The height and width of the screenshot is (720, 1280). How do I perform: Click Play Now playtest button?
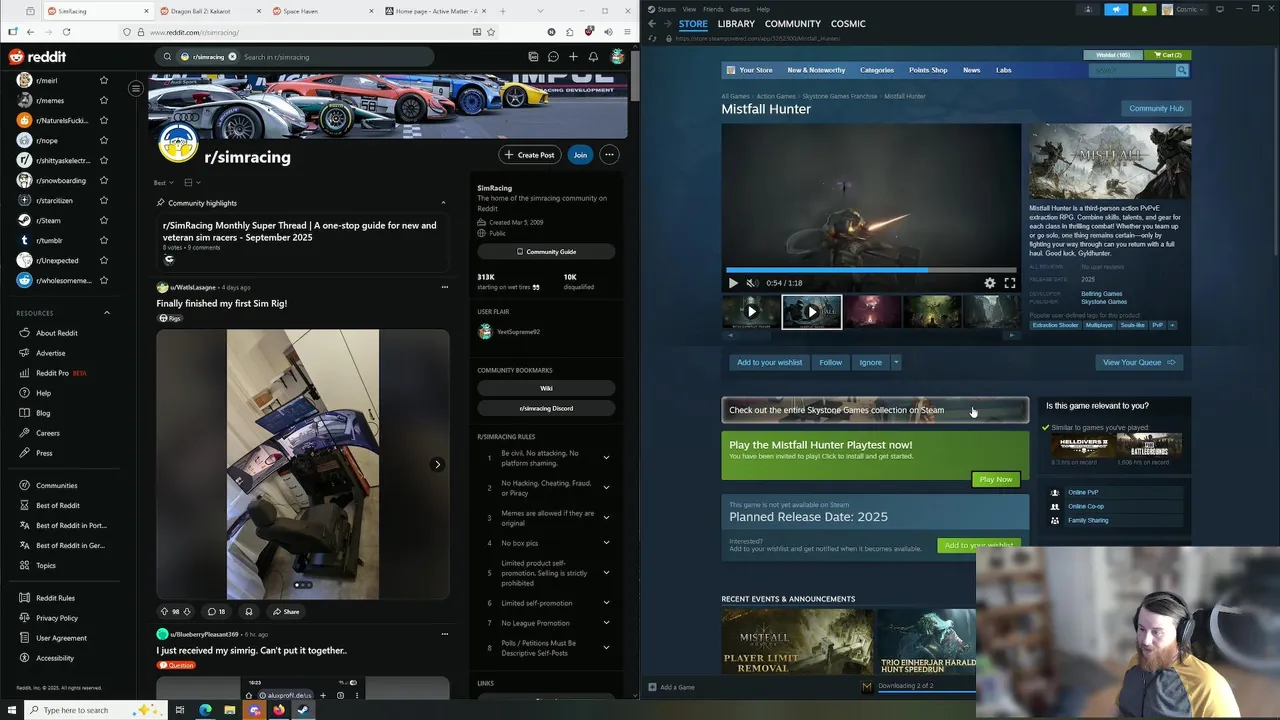tap(996, 480)
